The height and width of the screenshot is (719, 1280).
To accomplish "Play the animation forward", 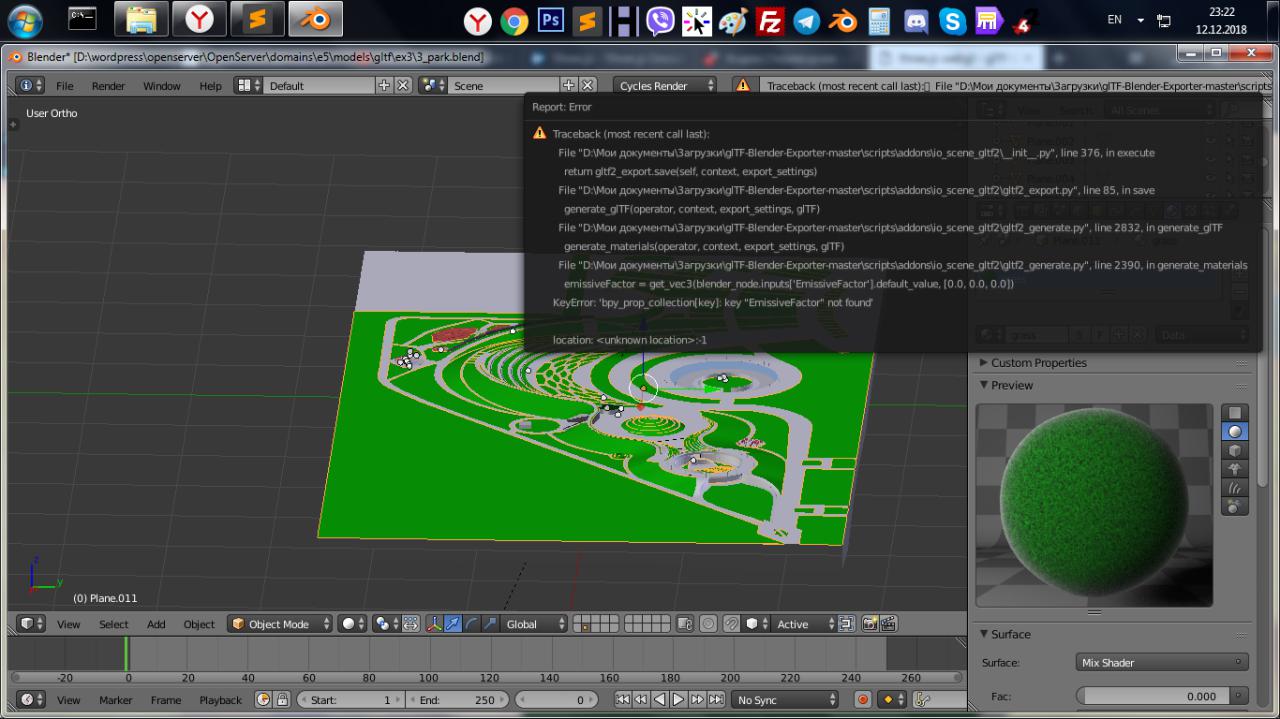I will [x=679, y=700].
